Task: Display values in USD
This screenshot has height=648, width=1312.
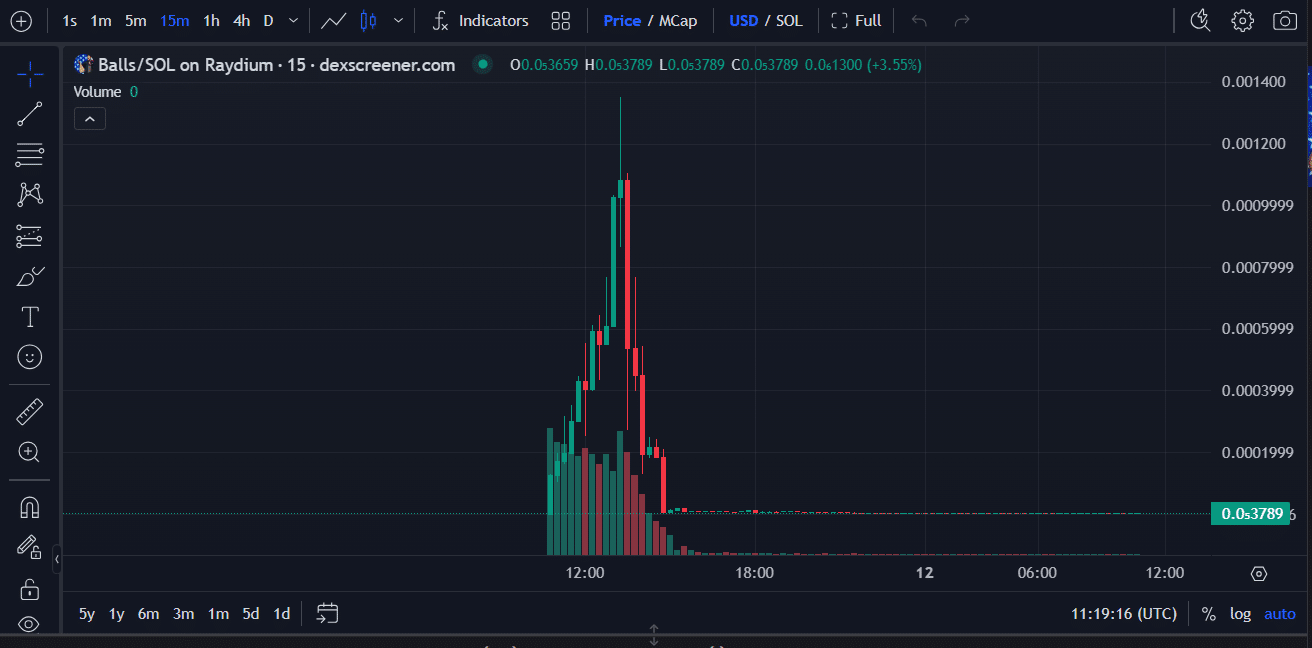Action: (743, 20)
